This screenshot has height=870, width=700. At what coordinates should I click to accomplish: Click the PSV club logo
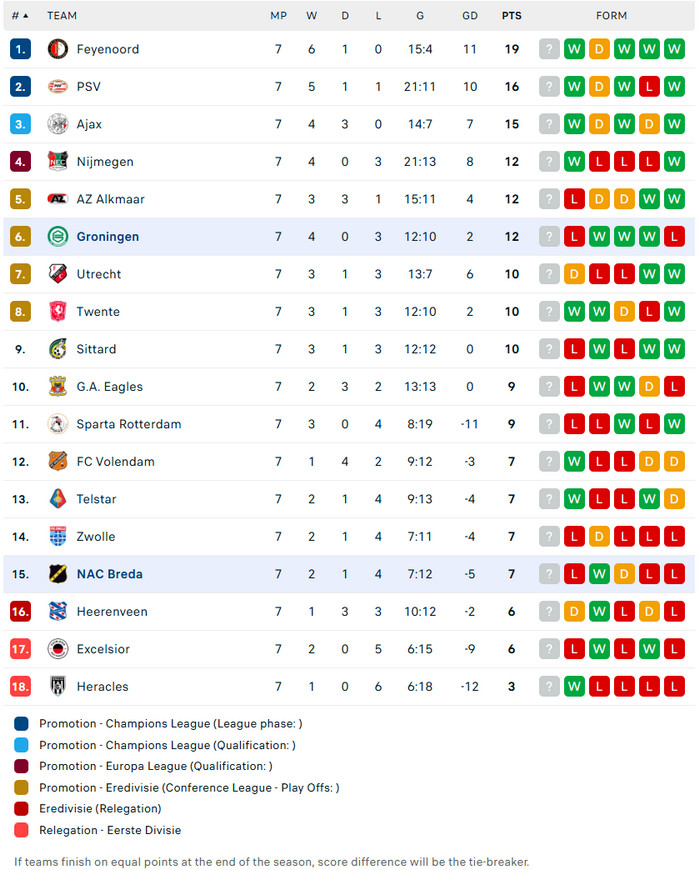click(58, 87)
